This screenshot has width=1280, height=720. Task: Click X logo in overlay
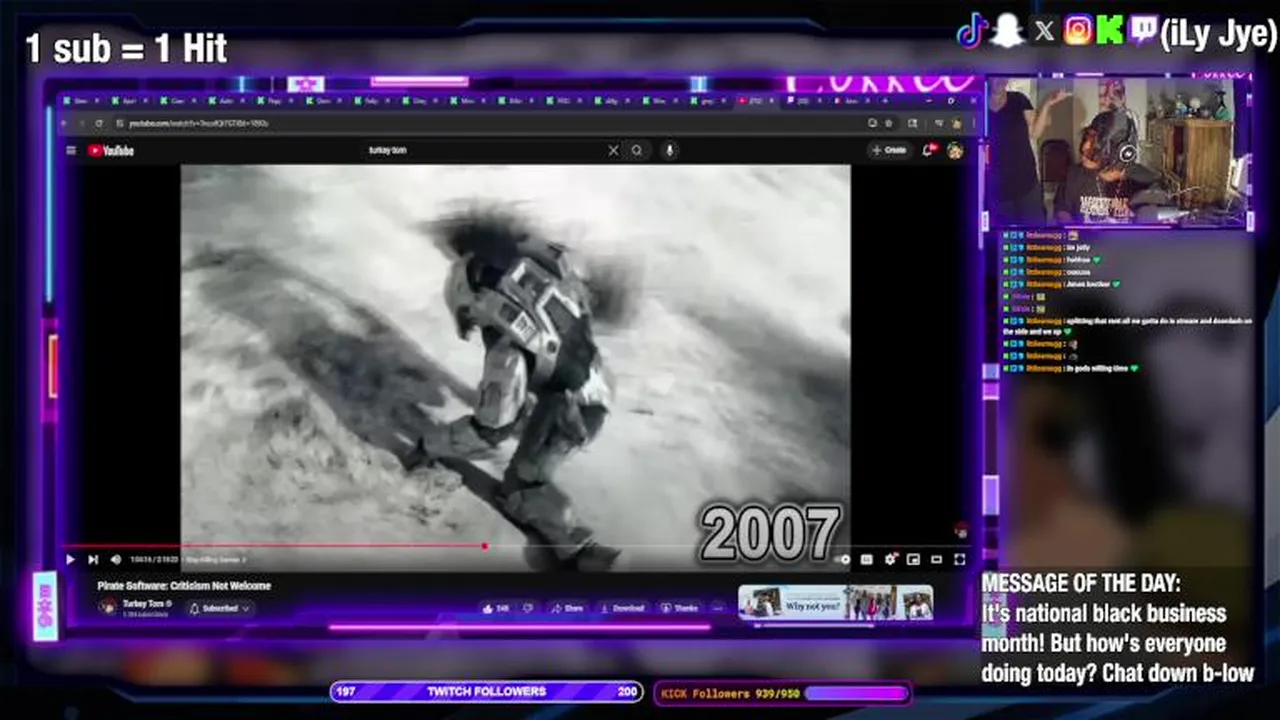pos(1044,31)
